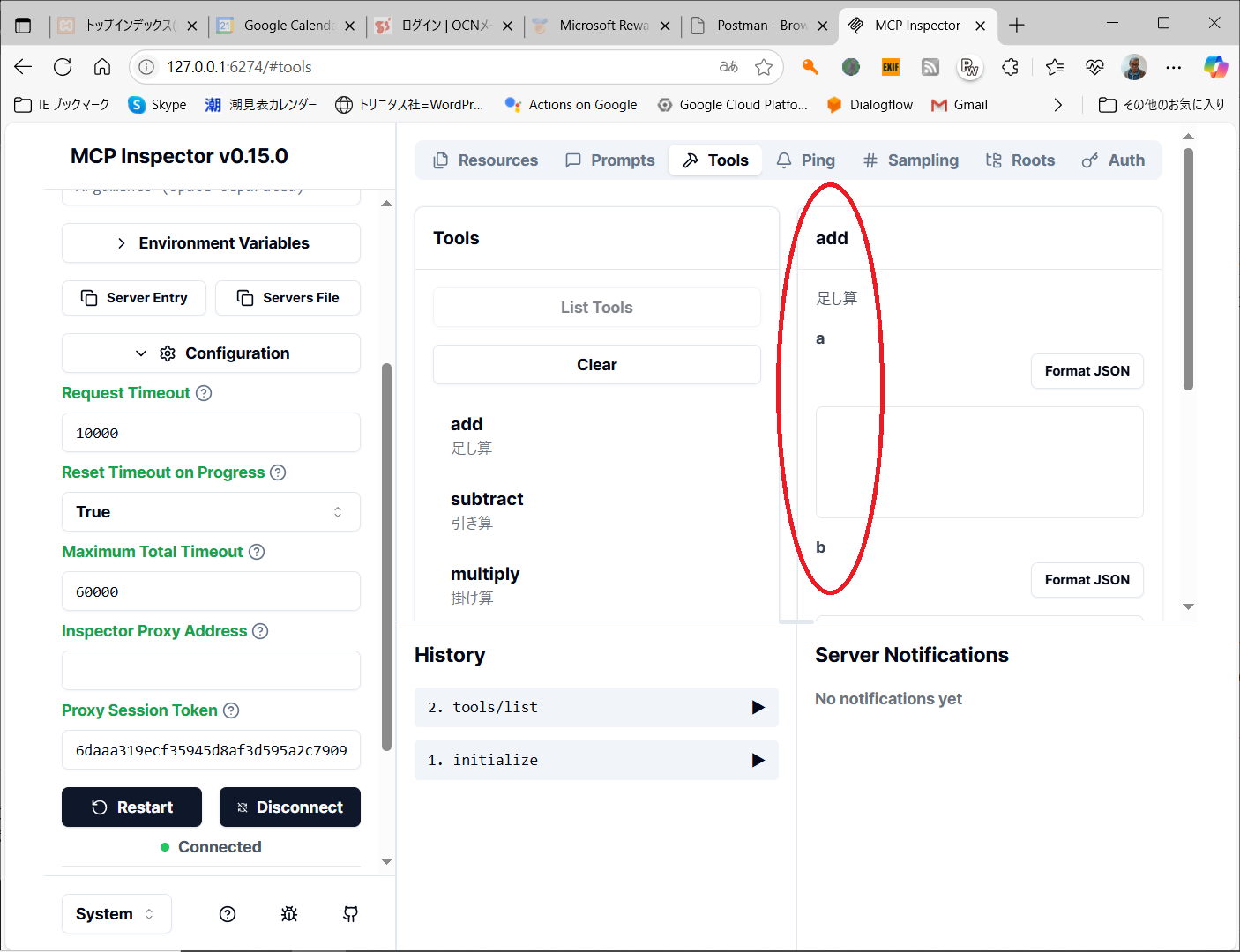Click the favorite star icon in address bar

(x=764, y=67)
